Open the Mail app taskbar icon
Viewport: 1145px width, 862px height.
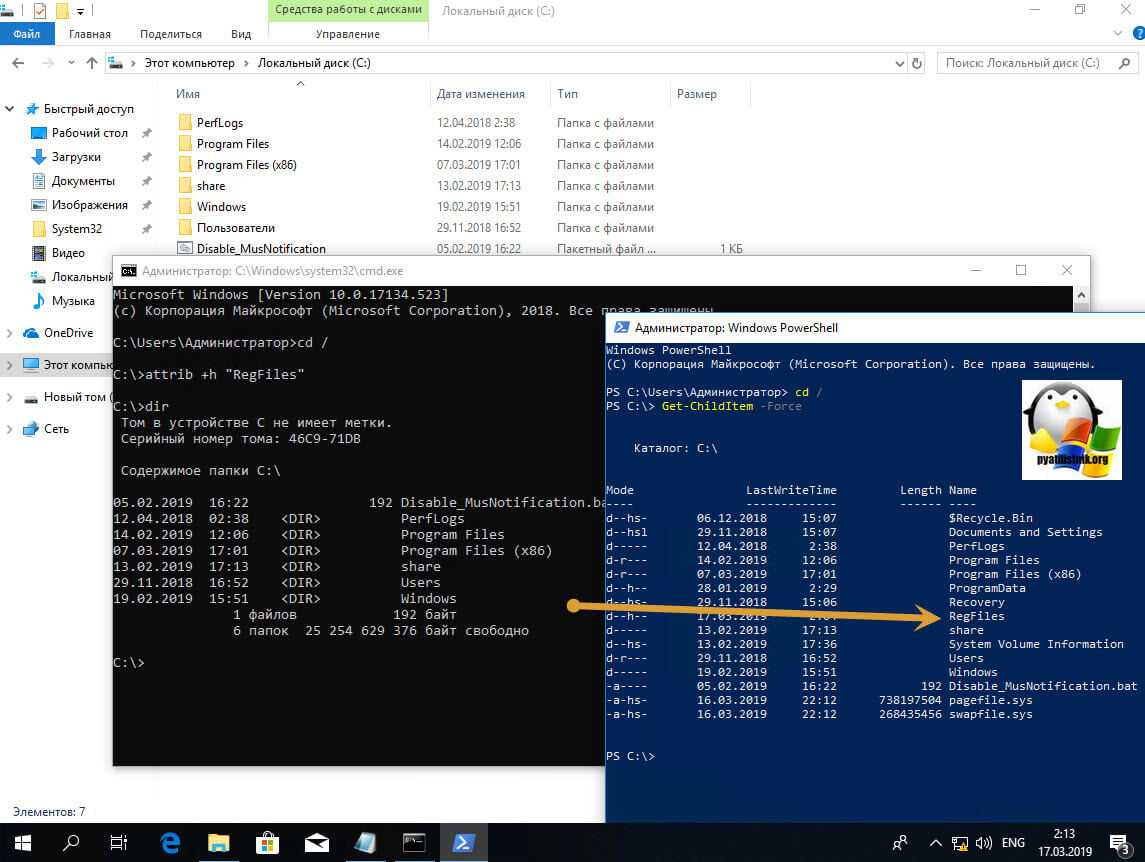316,841
